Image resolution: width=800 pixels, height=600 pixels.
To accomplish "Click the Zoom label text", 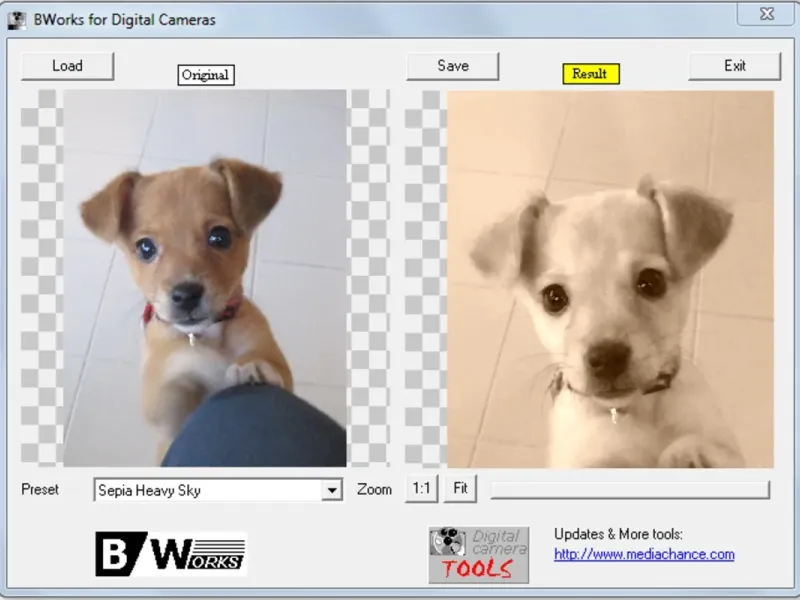I will (374, 489).
